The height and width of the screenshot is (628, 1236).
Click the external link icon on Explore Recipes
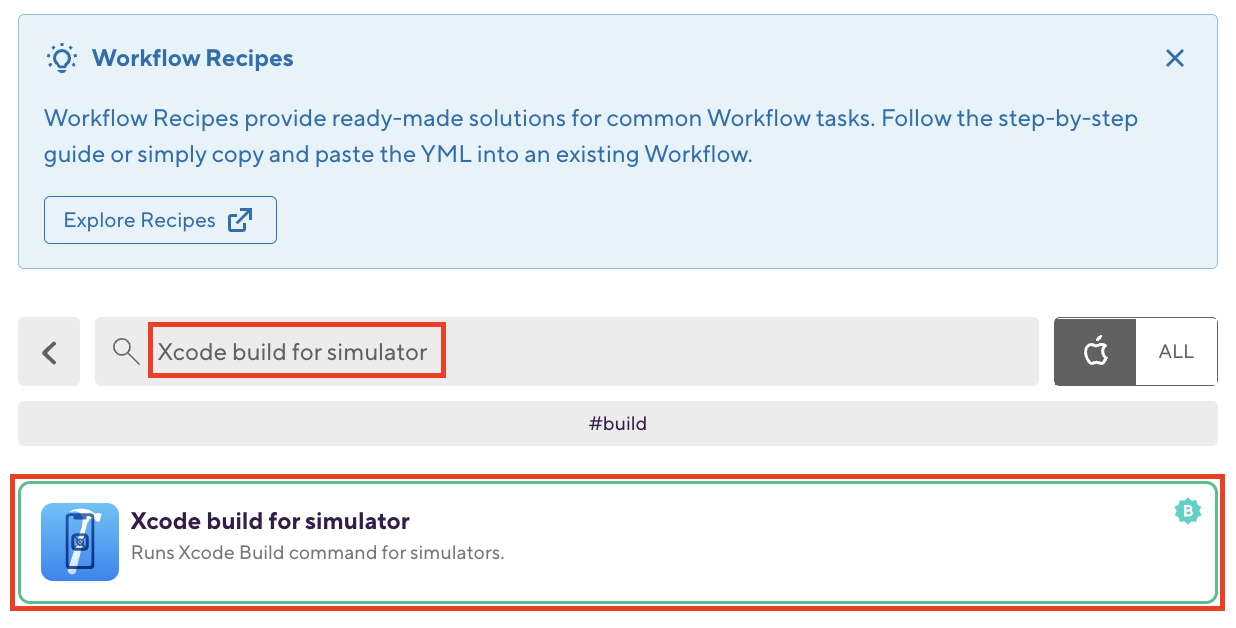240,220
